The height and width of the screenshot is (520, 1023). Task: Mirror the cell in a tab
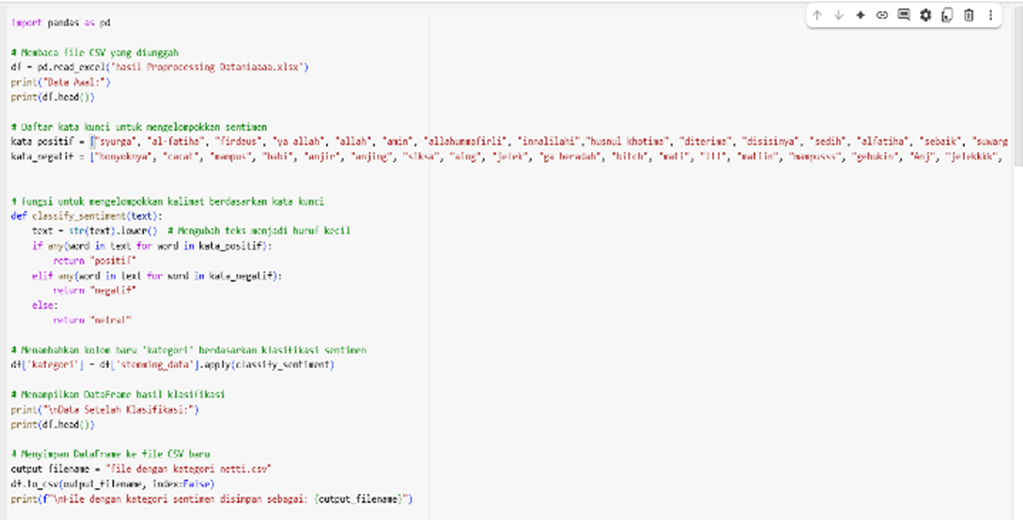click(x=947, y=15)
